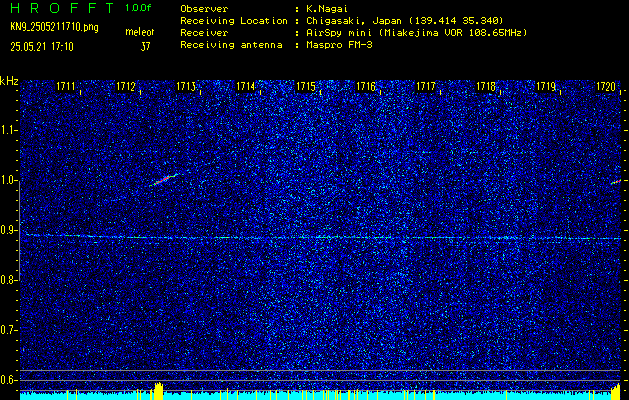Click the 1715 time marker

point(306,86)
